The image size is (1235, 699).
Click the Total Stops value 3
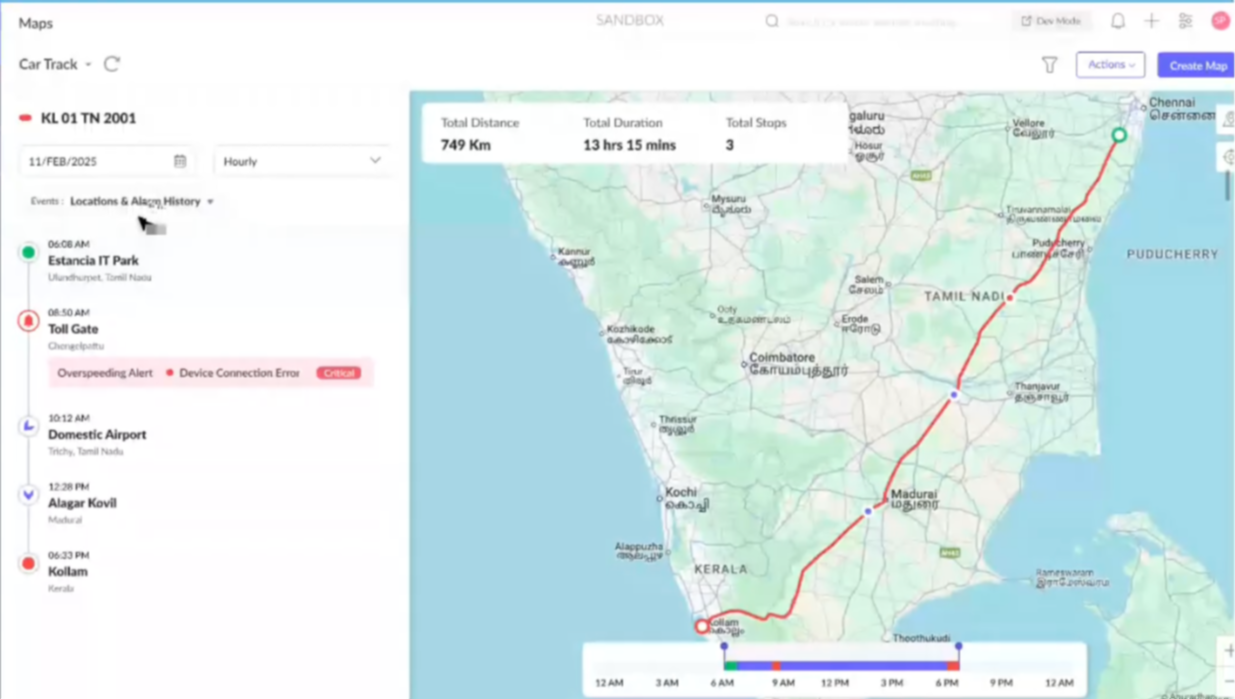click(730, 145)
